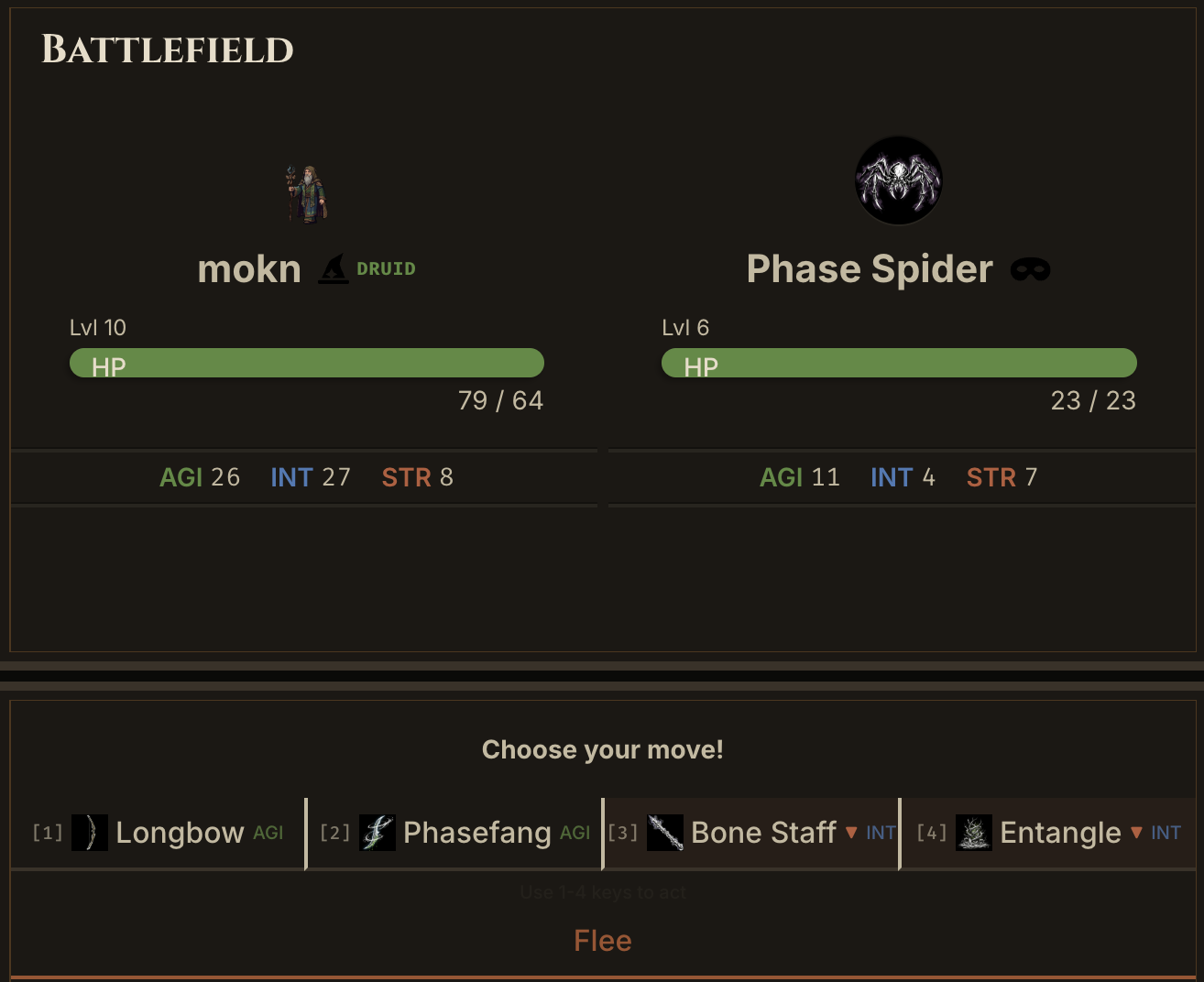Click the down arrow next to Entangle
This screenshot has height=982, width=1204.
pyautogui.click(x=1136, y=833)
